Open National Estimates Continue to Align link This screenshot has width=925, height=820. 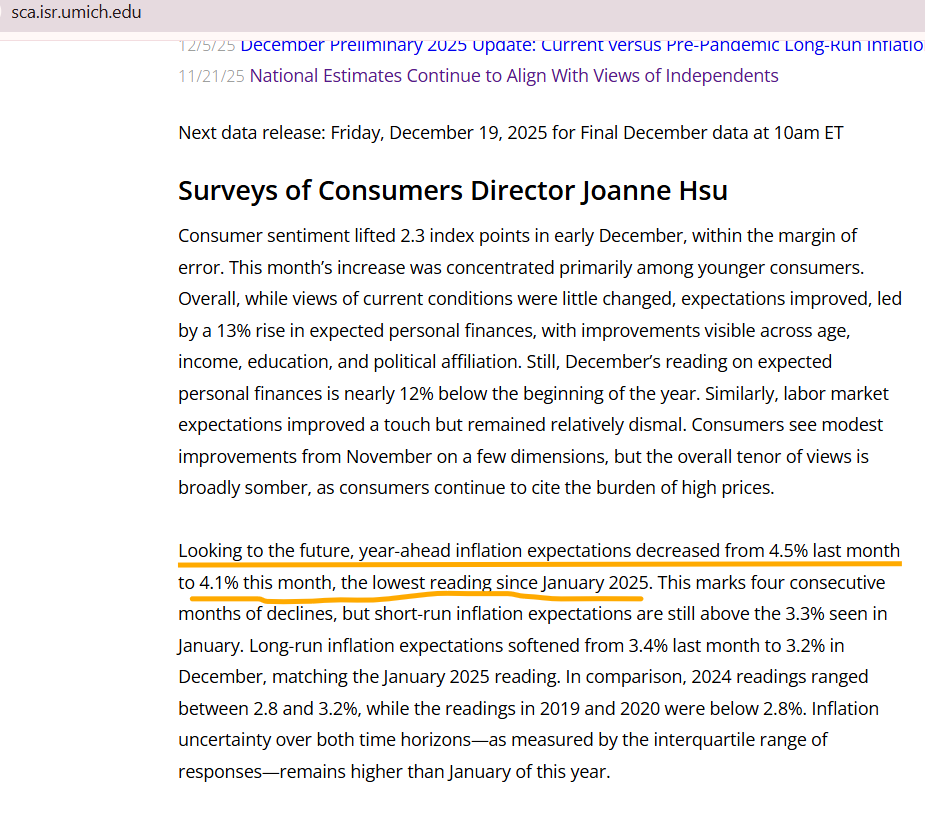pyautogui.click(x=513, y=76)
